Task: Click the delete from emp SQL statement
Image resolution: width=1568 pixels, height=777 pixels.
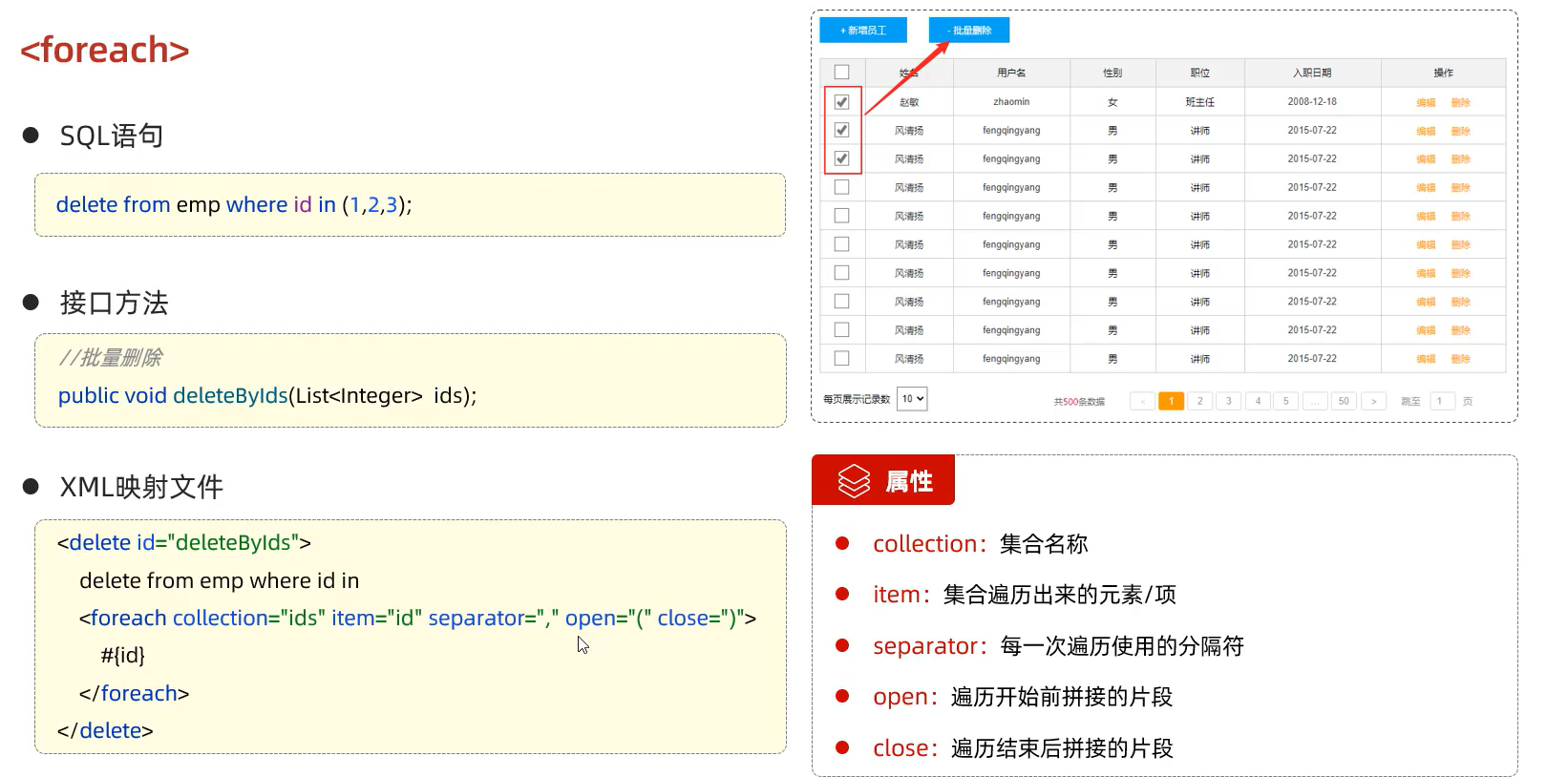Action: click(x=234, y=204)
